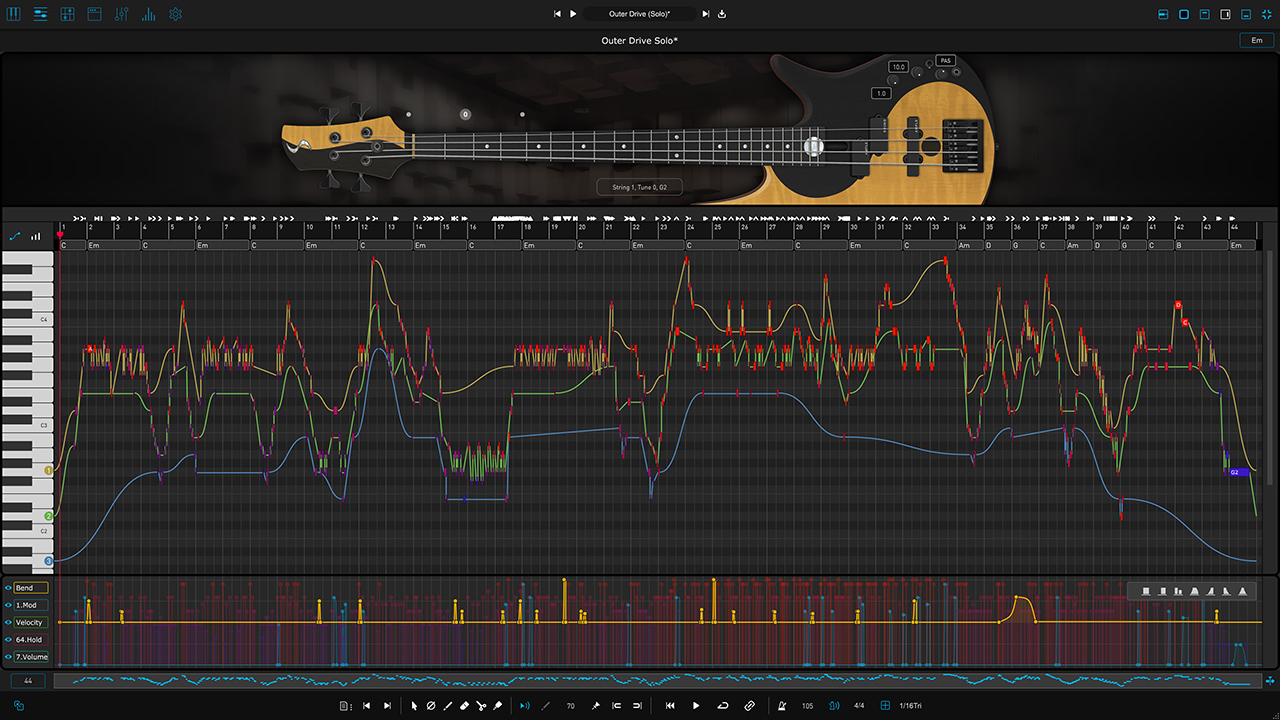Image resolution: width=1280 pixels, height=720 pixels.
Task: Open the Outer Drive (Solo) preset selector
Action: click(x=640, y=14)
